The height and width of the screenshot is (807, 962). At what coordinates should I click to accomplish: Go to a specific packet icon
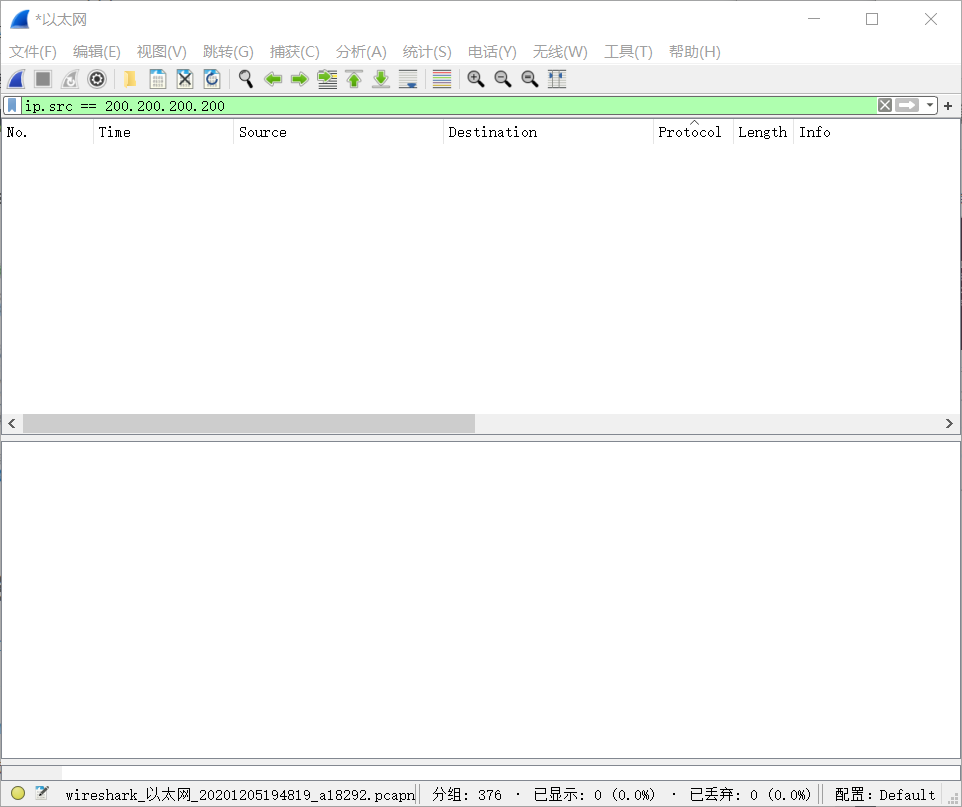(x=327, y=79)
